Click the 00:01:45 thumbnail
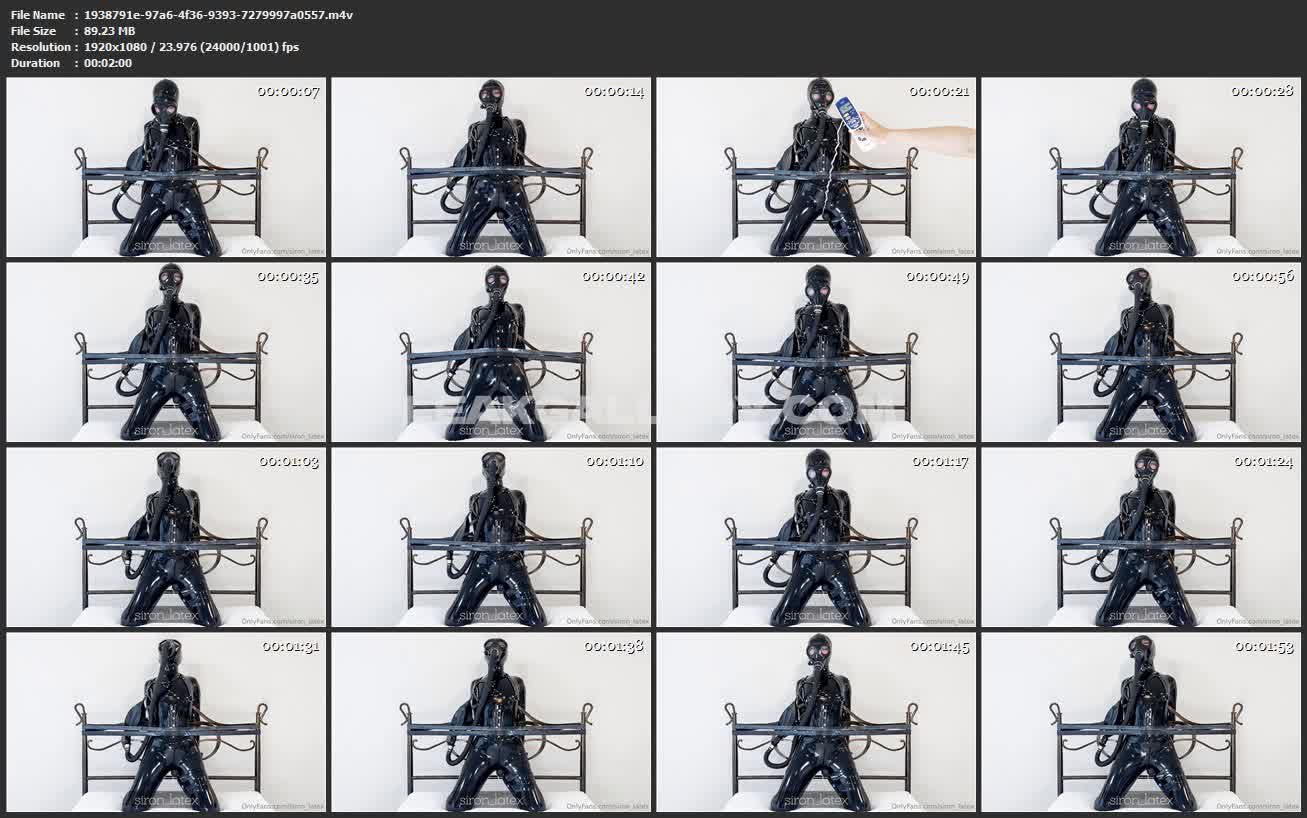Screen dimensions: 1307x818 (x=816, y=722)
